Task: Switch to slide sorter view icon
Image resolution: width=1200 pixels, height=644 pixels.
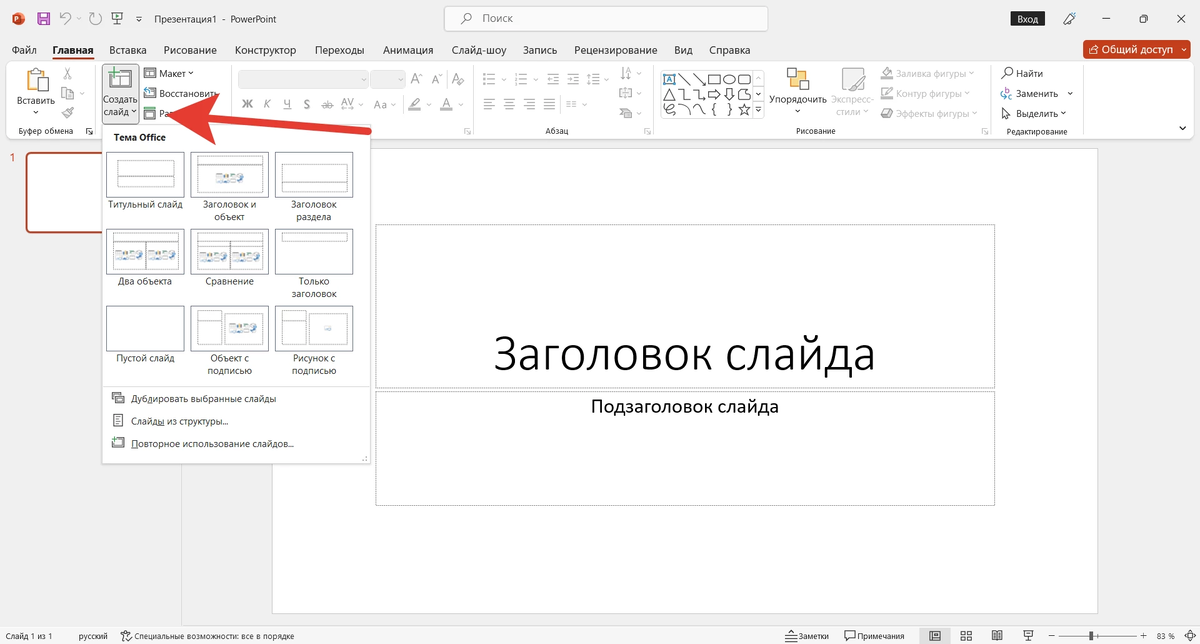Action: tap(966, 635)
